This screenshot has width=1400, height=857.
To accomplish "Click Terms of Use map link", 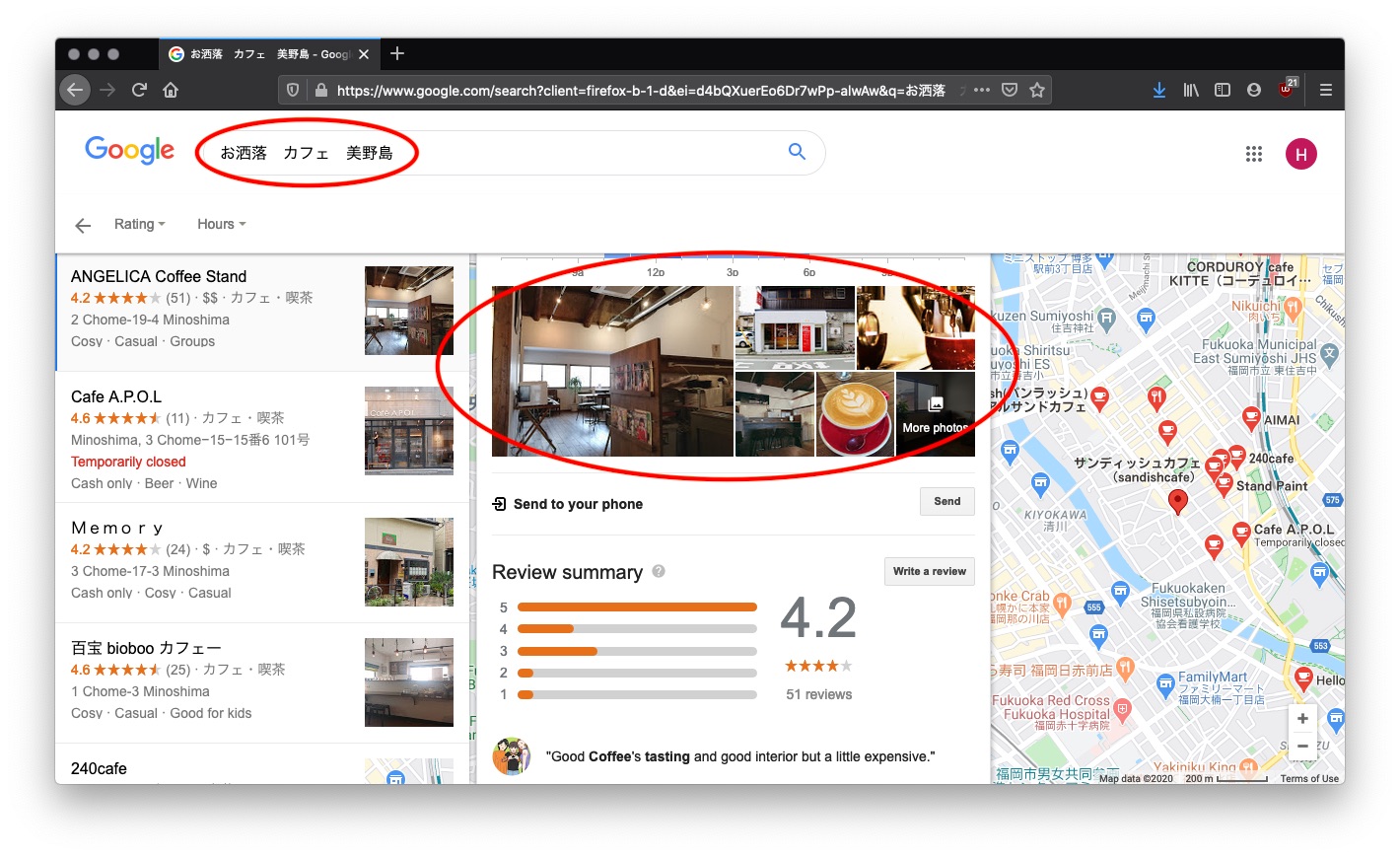I will (1309, 778).
